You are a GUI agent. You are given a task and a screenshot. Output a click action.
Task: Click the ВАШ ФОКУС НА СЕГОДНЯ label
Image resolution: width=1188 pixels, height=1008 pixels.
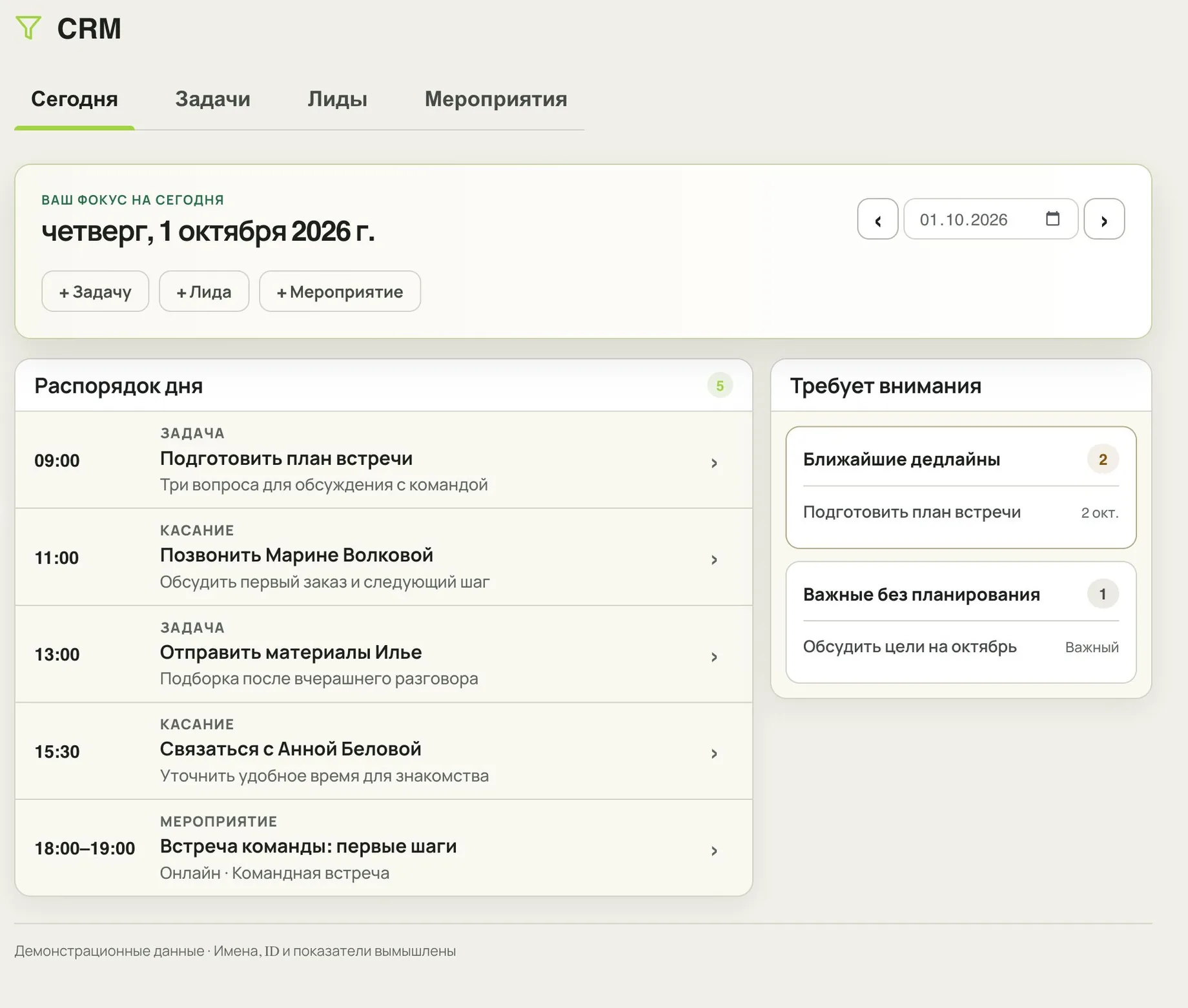coord(132,200)
